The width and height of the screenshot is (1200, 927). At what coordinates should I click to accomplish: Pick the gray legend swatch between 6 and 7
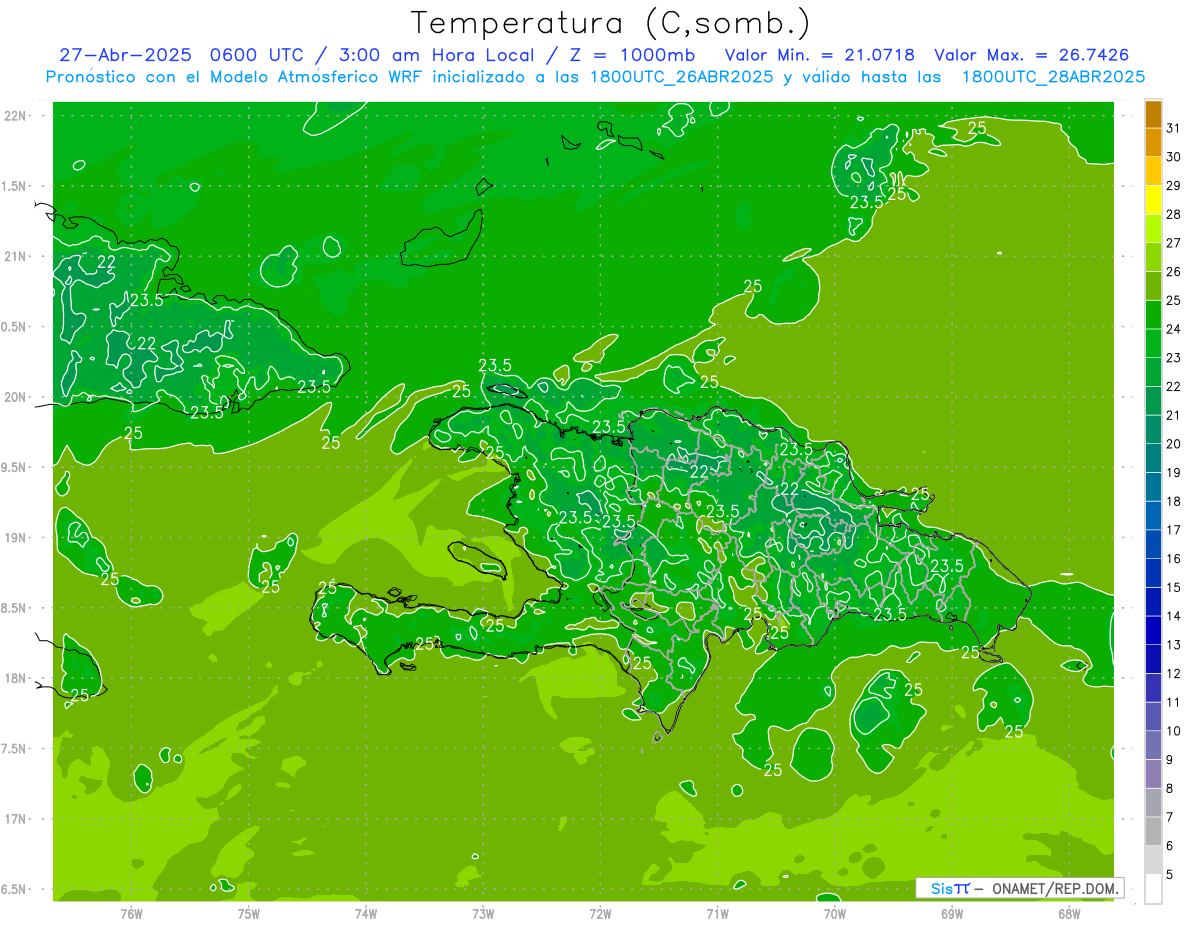click(x=1153, y=832)
